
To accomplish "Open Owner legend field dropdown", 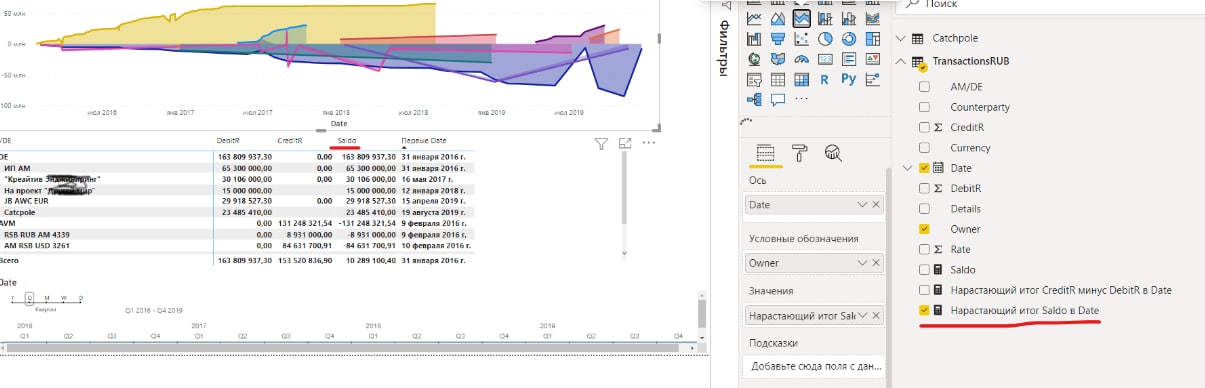I will coord(863,264).
